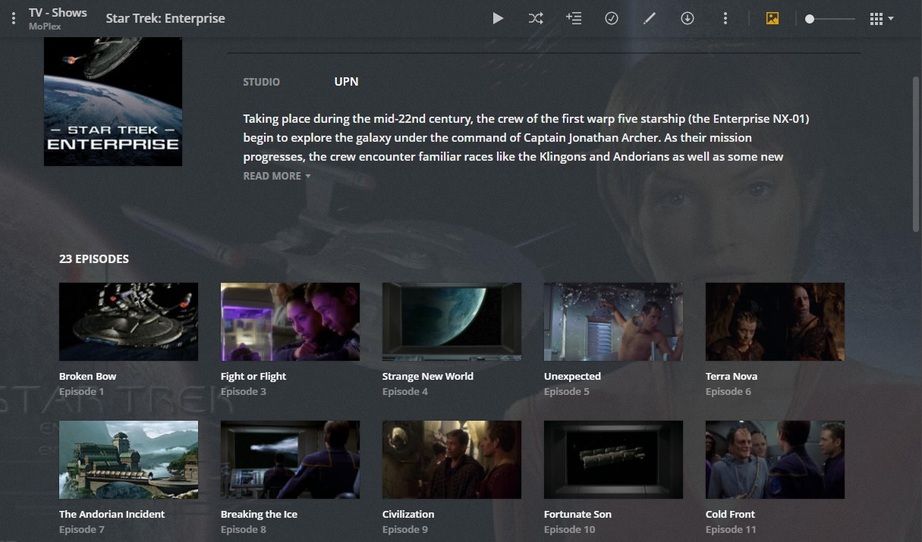Open Strange New World episode thumbnail
This screenshot has height=542, width=922.
click(x=452, y=322)
